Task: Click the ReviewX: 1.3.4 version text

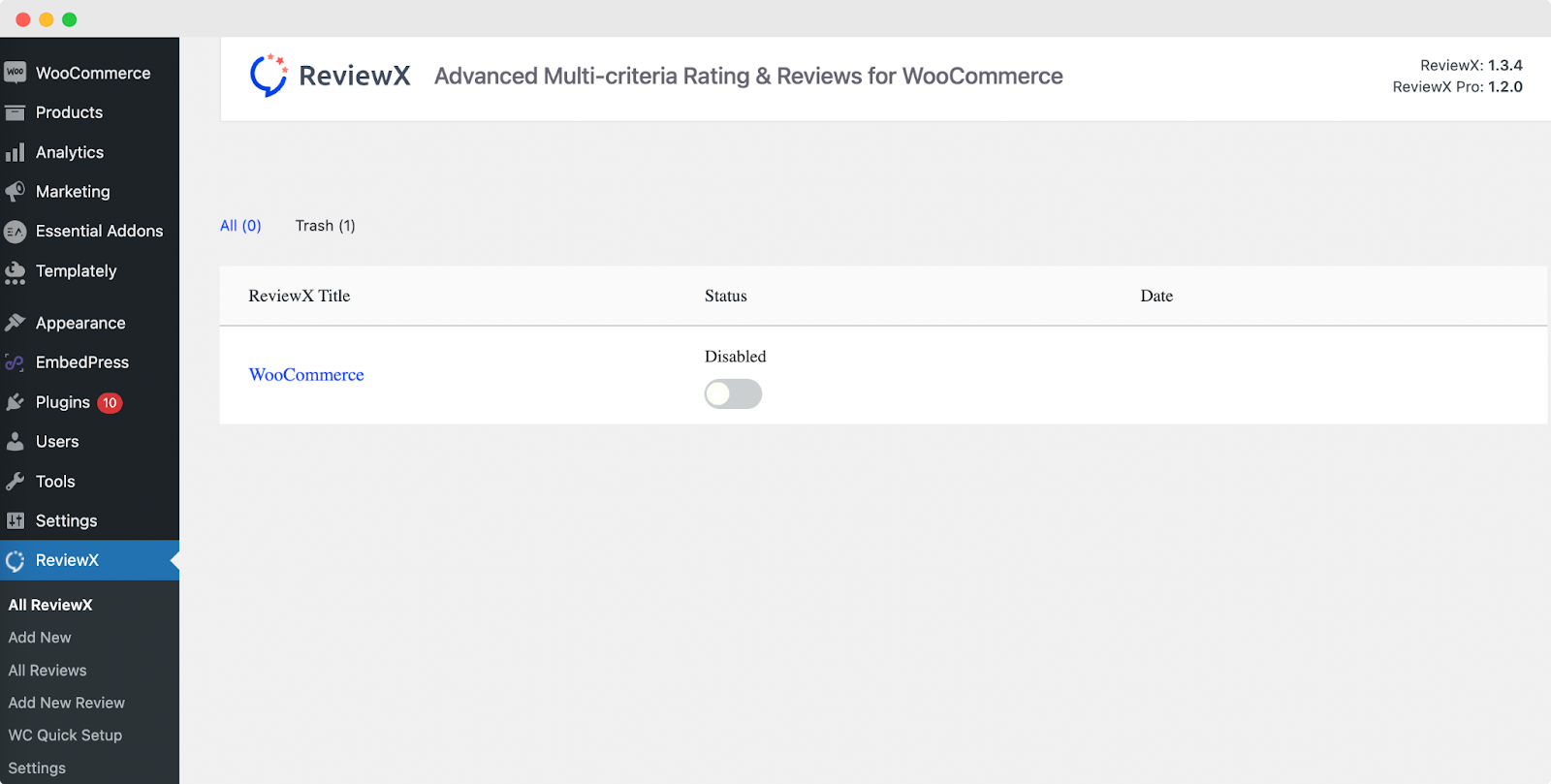Action: click(x=1472, y=65)
